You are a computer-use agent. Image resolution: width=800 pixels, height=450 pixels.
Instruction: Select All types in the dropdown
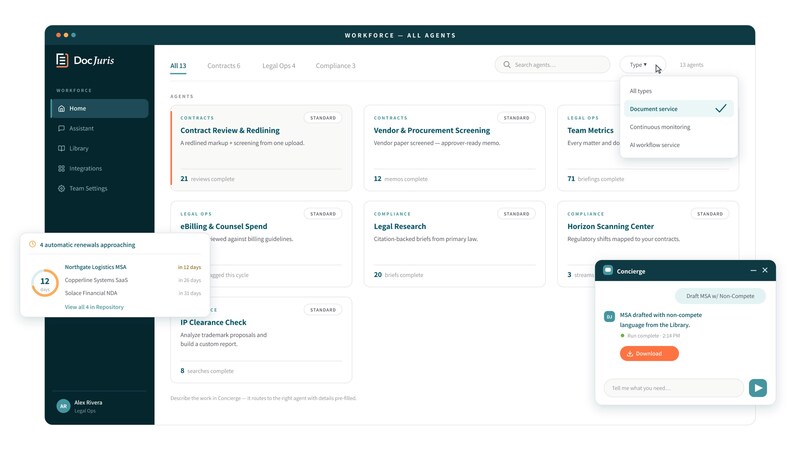(679, 91)
